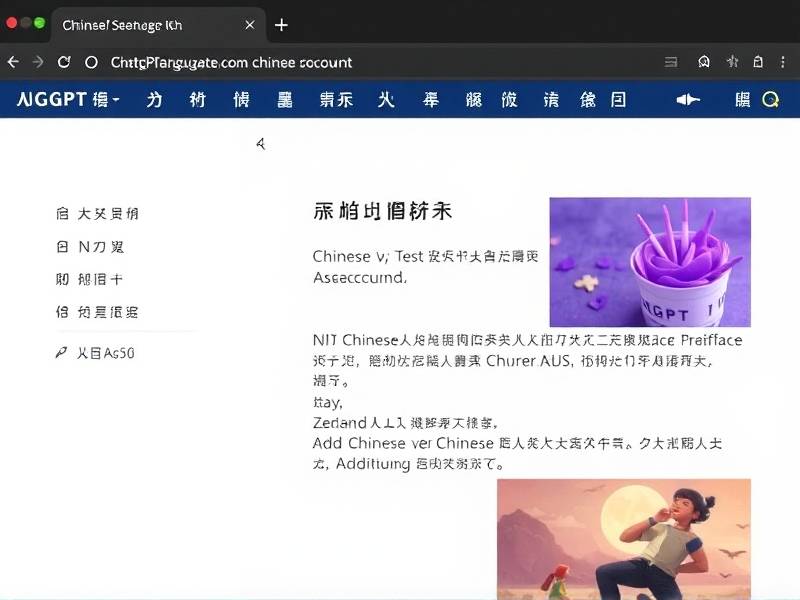Image resolution: width=800 pixels, height=600 pixels.
Task: Open the new tab plus button
Action: (282, 25)
